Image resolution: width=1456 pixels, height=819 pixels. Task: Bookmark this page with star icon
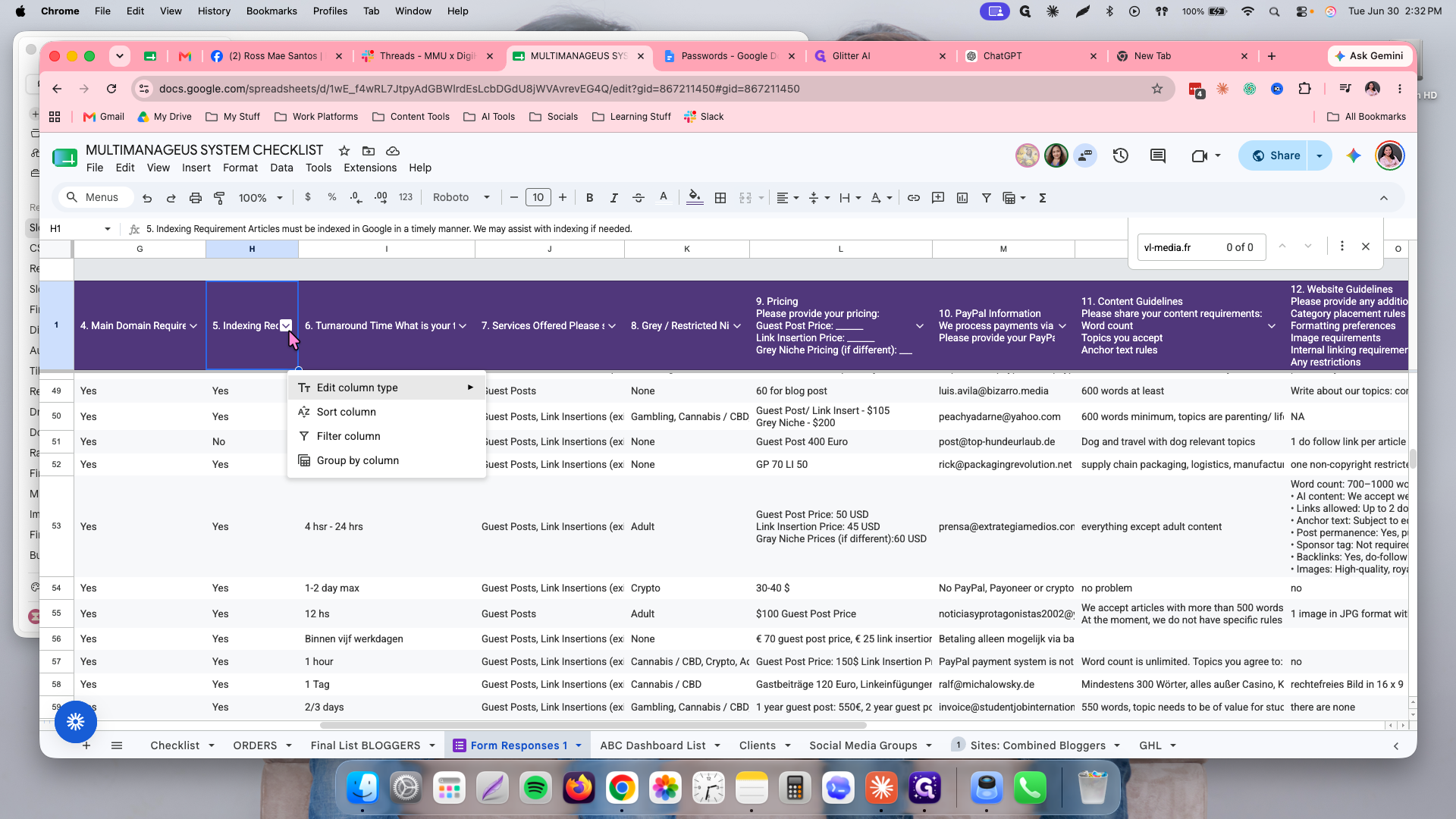pos(1157,89)
